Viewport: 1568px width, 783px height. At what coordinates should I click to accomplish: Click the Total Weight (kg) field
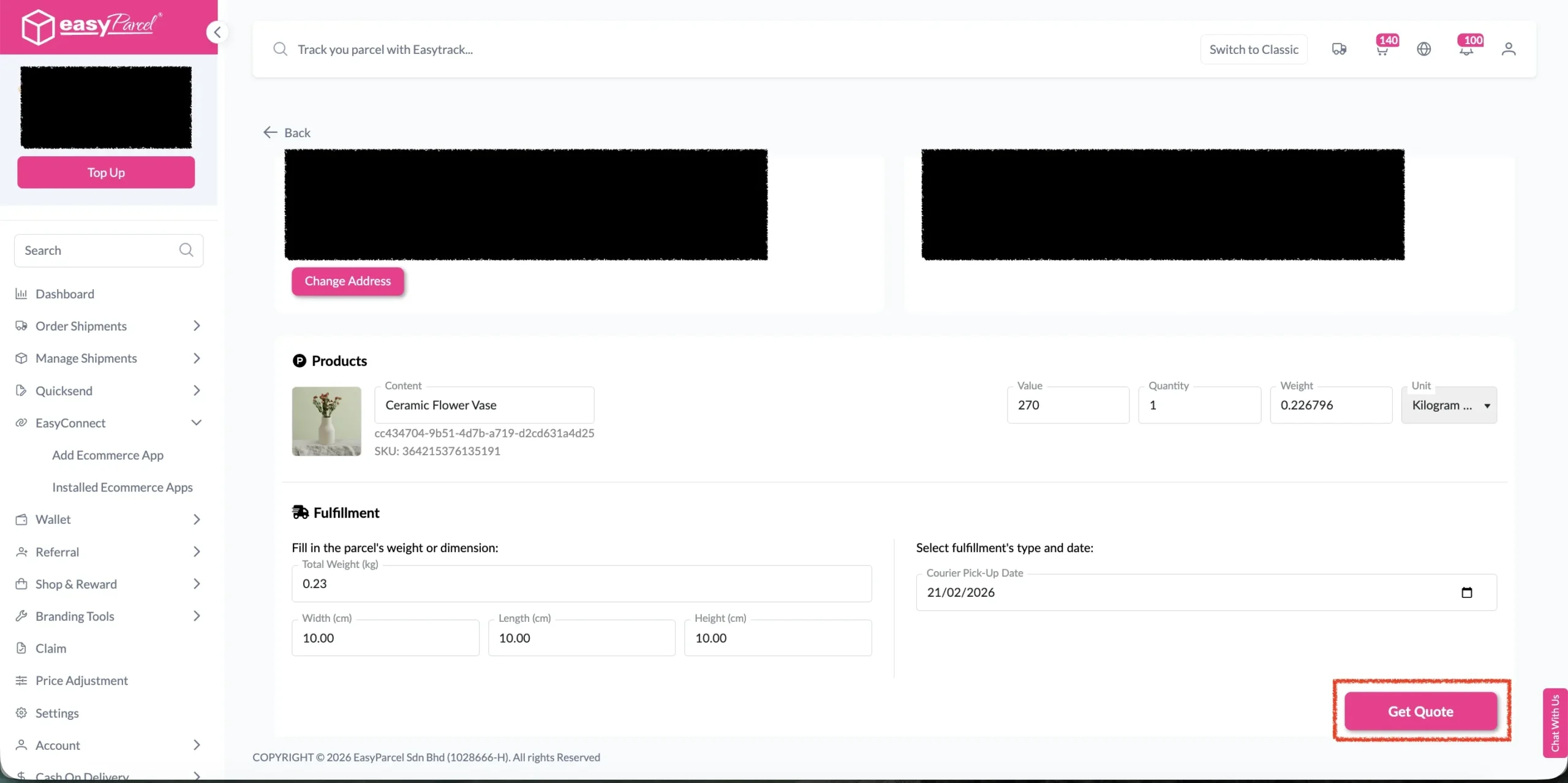(x=581, y=584)
